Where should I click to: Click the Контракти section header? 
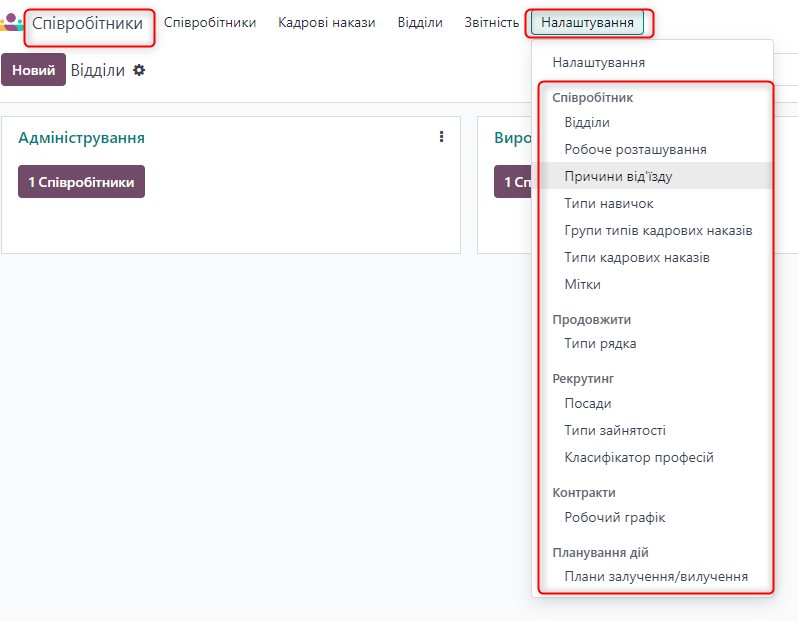584,493
